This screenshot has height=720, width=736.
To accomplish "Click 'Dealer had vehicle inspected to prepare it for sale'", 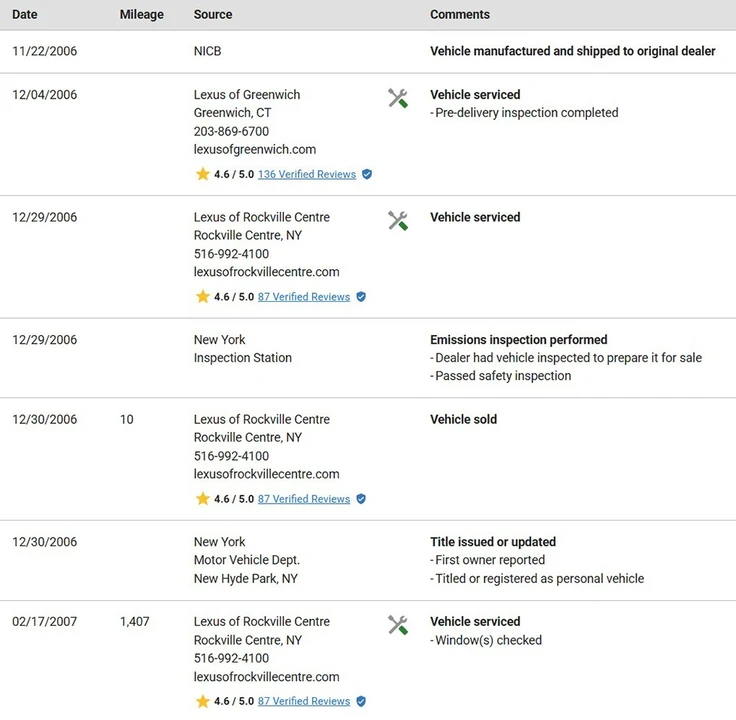I will tap(566, 358).
